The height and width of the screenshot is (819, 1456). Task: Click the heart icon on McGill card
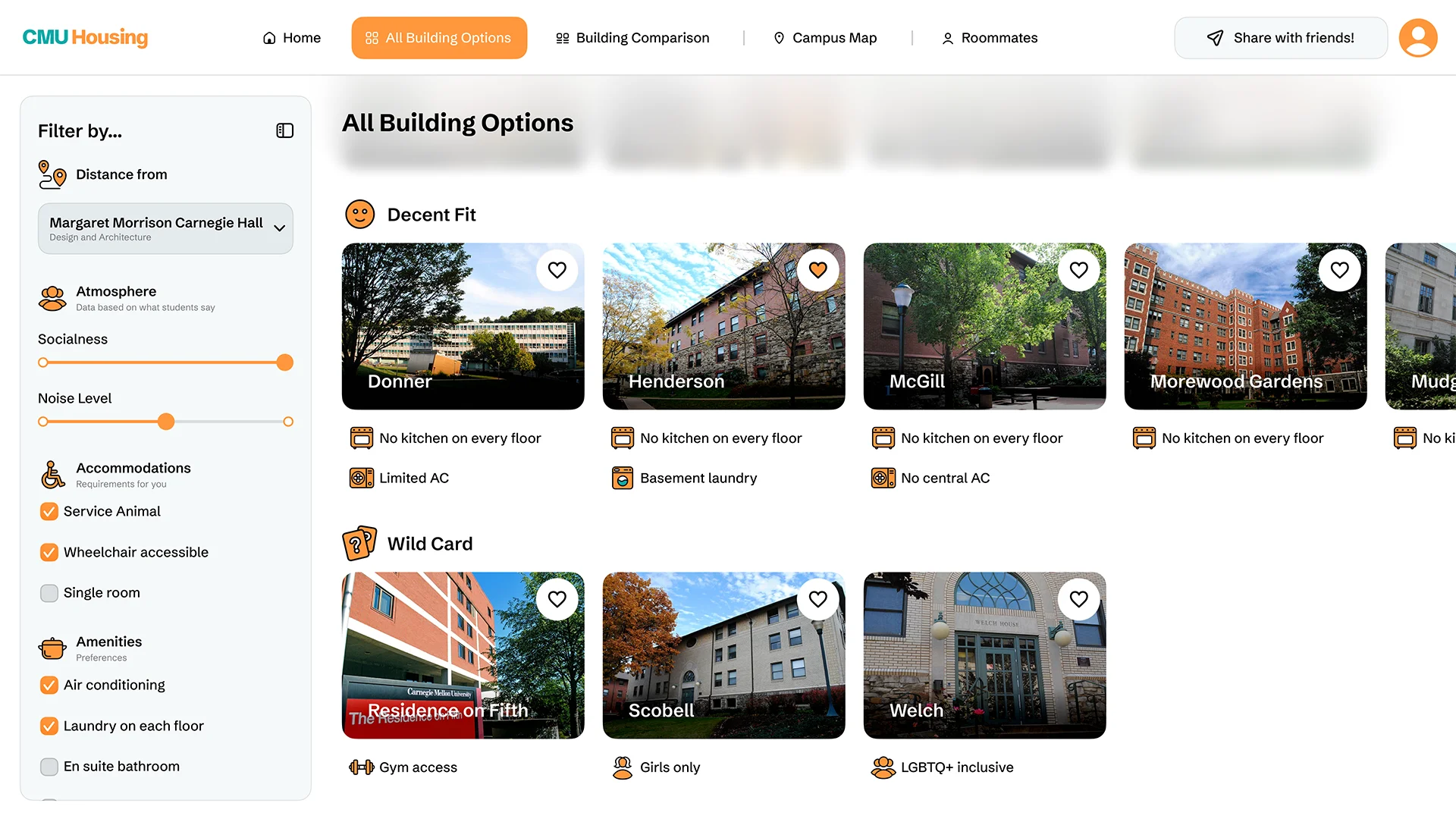point(1079,270)
